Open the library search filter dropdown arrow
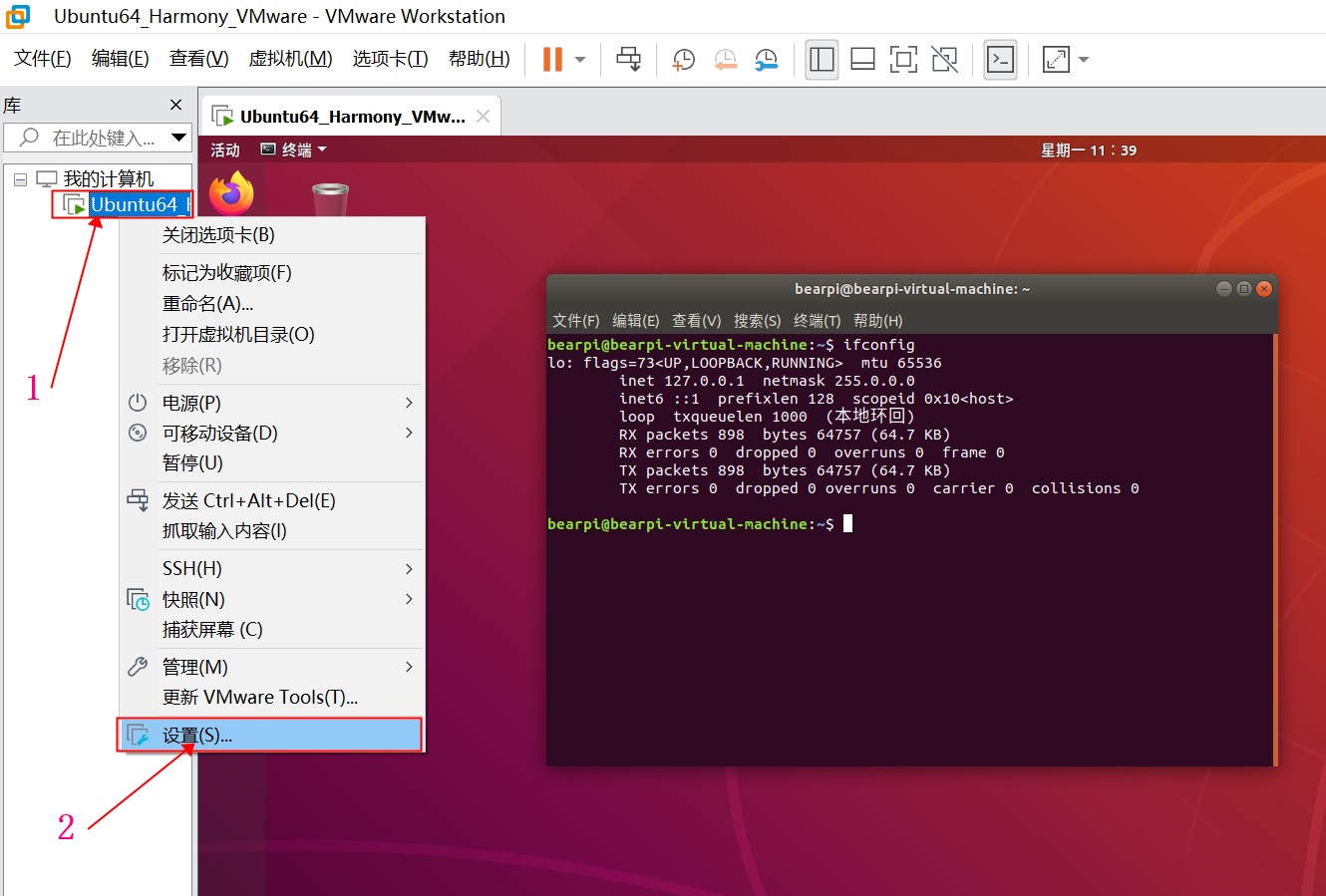 [x=179, y=138]
